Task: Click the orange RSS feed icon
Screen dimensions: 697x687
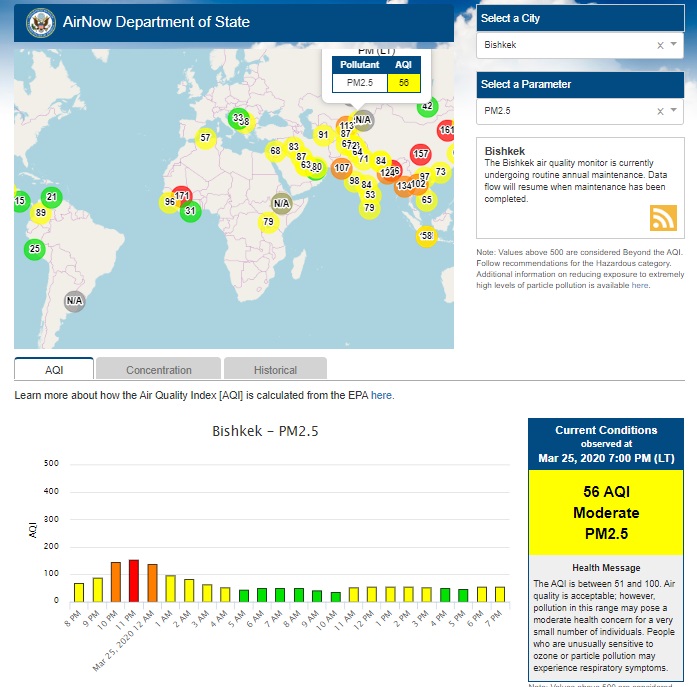Action: click(663, 218)
